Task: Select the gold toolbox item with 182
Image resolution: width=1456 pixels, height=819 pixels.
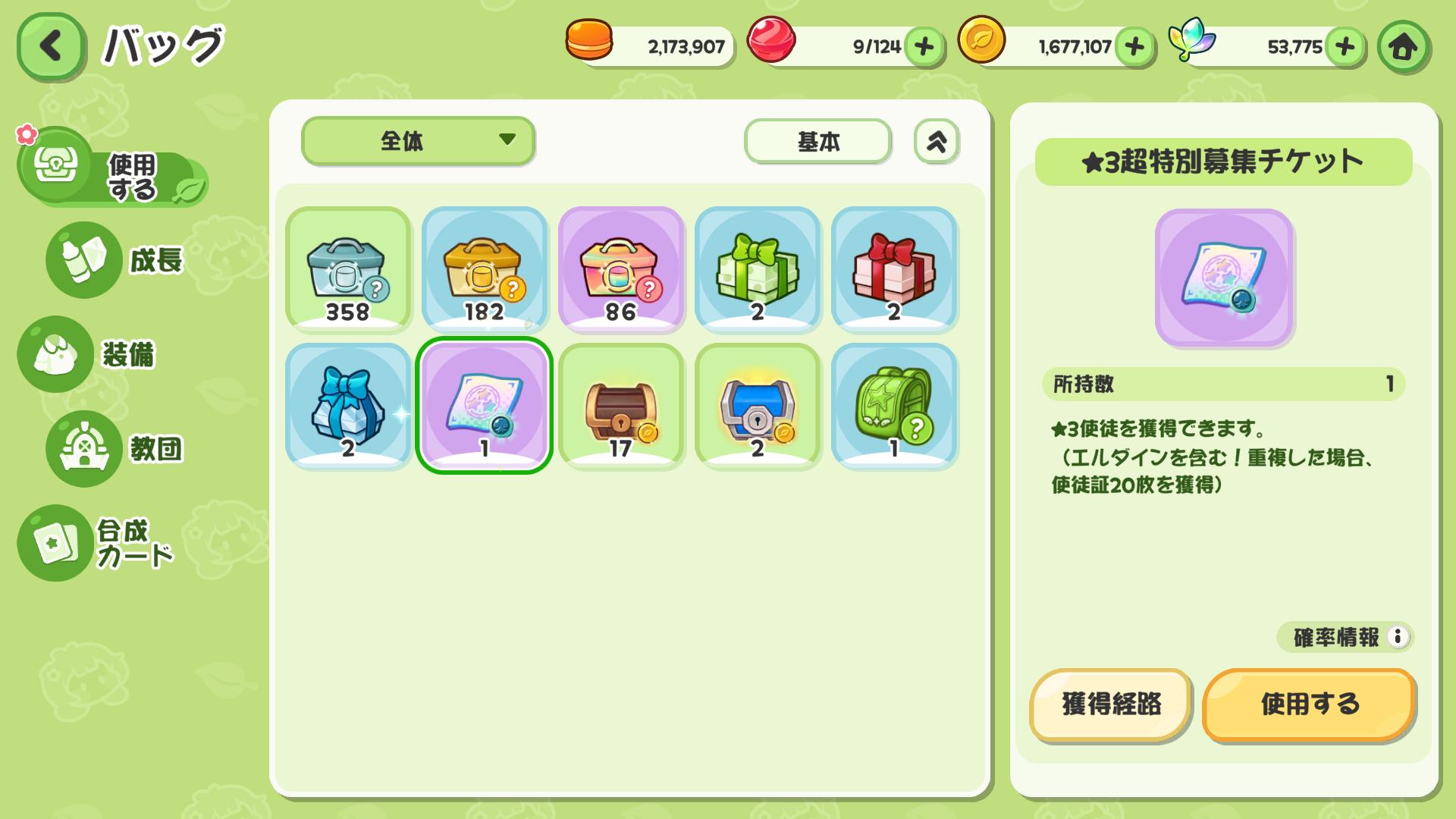Action: coord(485,269)
